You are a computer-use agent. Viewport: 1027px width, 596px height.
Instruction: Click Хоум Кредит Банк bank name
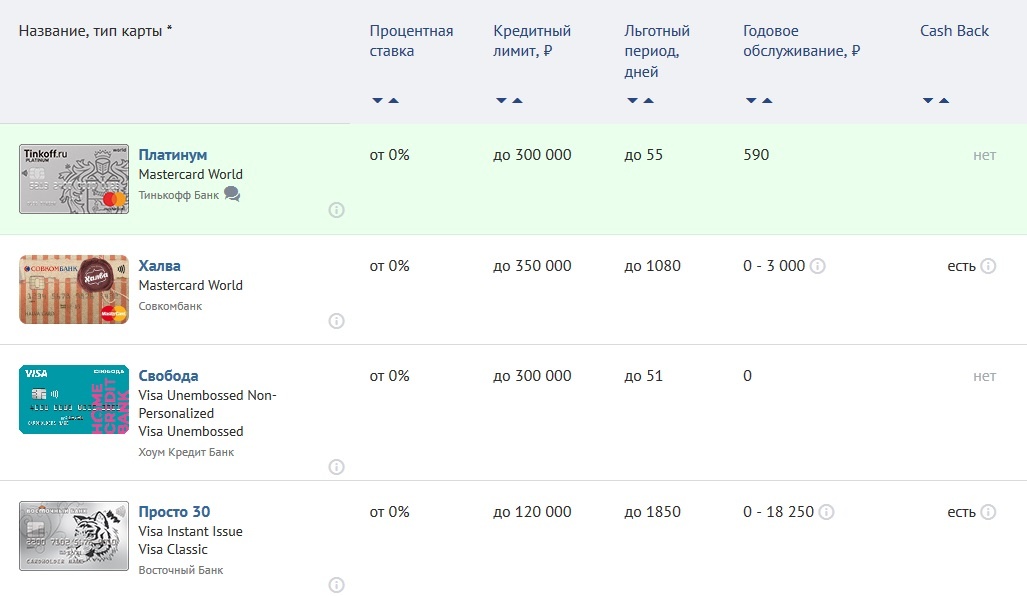coord(186,452)
